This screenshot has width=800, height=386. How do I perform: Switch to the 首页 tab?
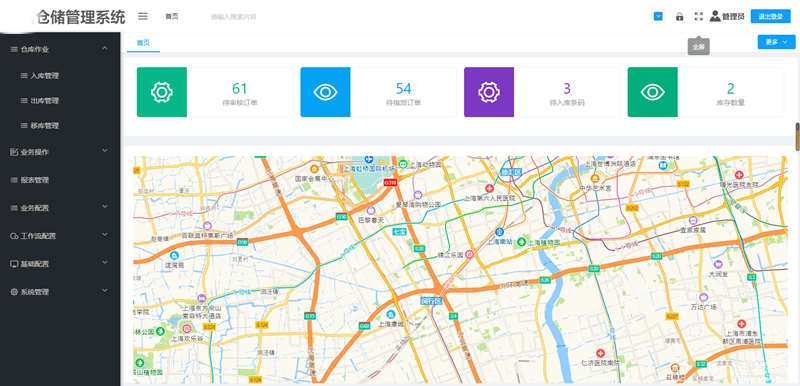[143, 43]
